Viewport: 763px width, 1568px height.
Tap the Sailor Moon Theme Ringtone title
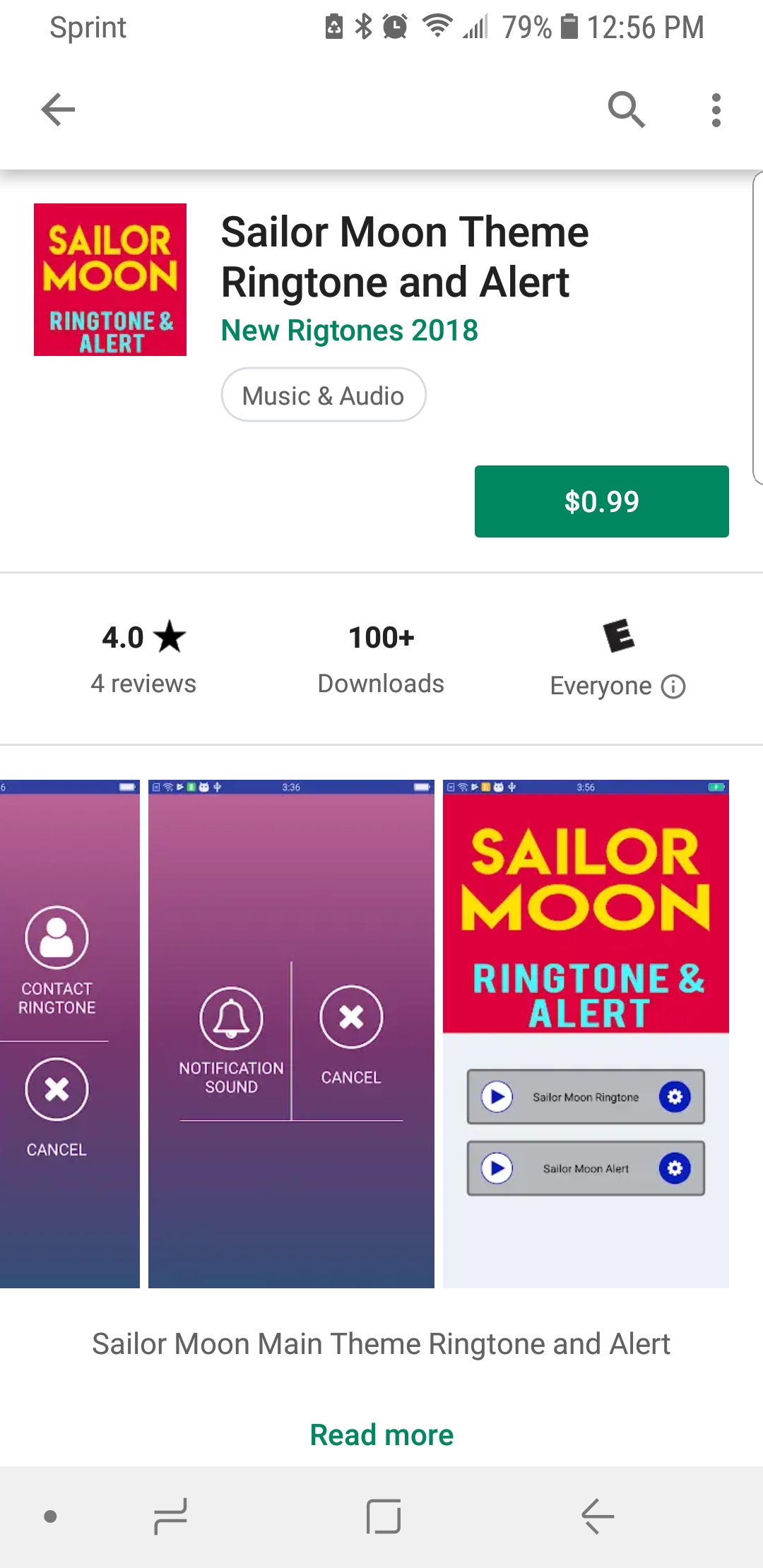pos(405,257)
